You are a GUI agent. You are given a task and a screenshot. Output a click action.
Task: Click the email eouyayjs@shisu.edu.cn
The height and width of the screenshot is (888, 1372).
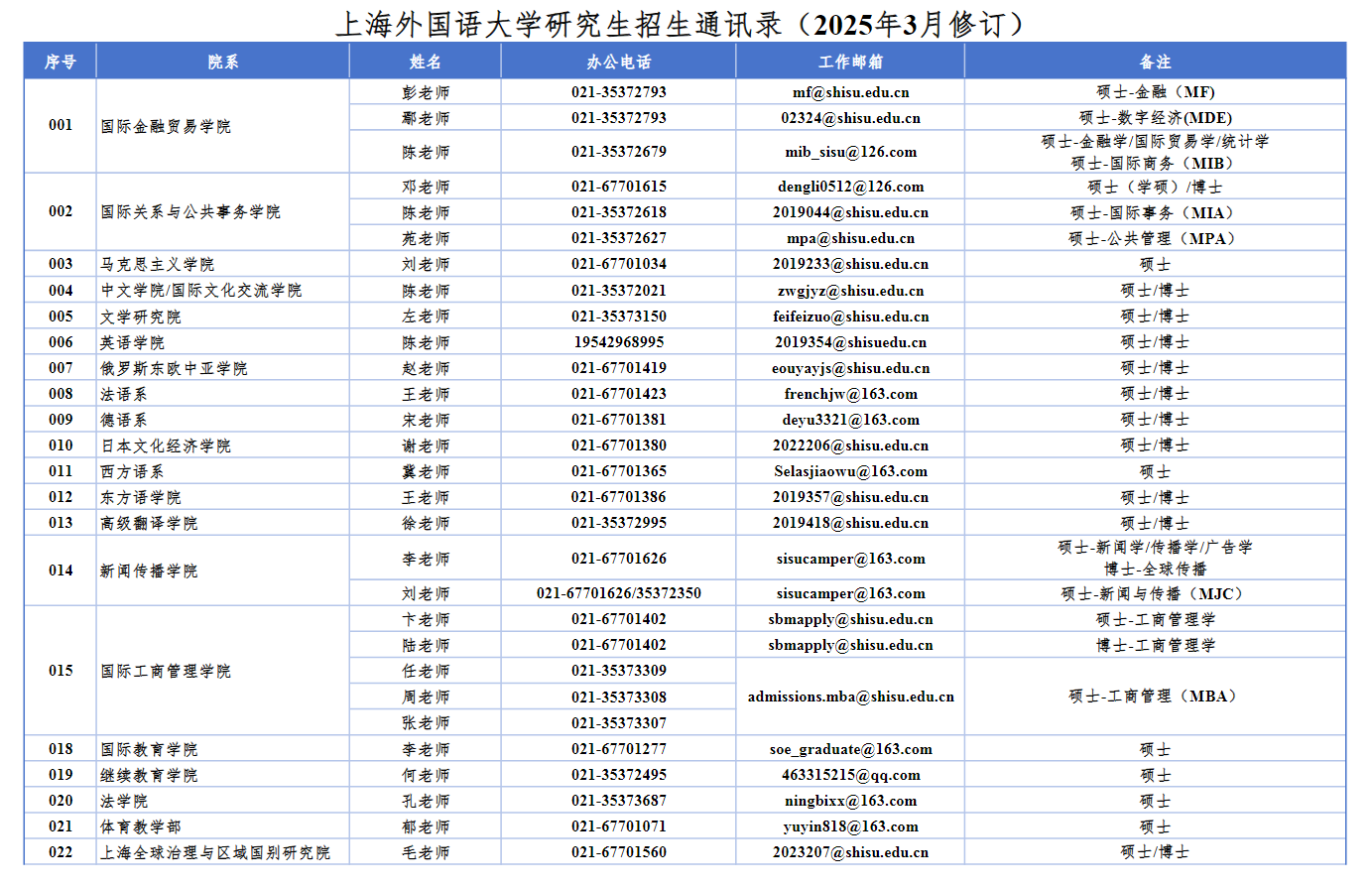click(850, 368)
